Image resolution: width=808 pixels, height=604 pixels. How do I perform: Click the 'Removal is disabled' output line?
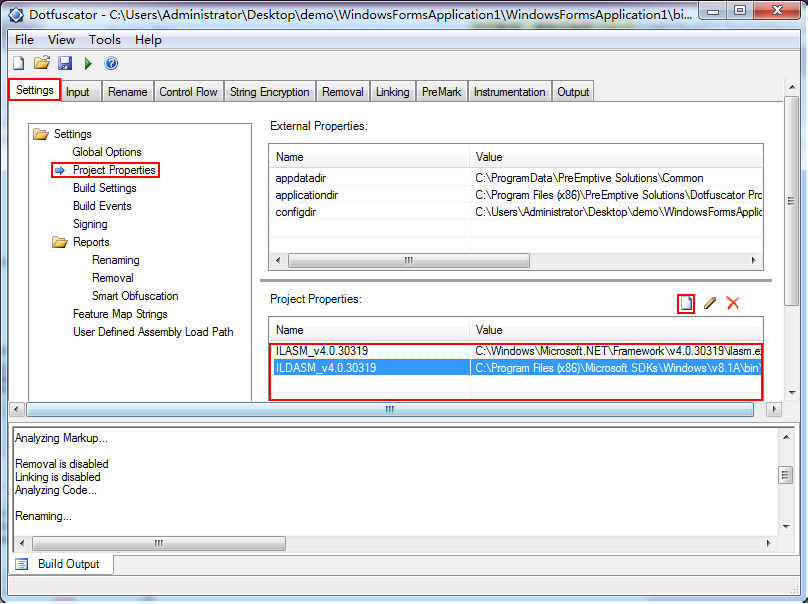[61, 464]
